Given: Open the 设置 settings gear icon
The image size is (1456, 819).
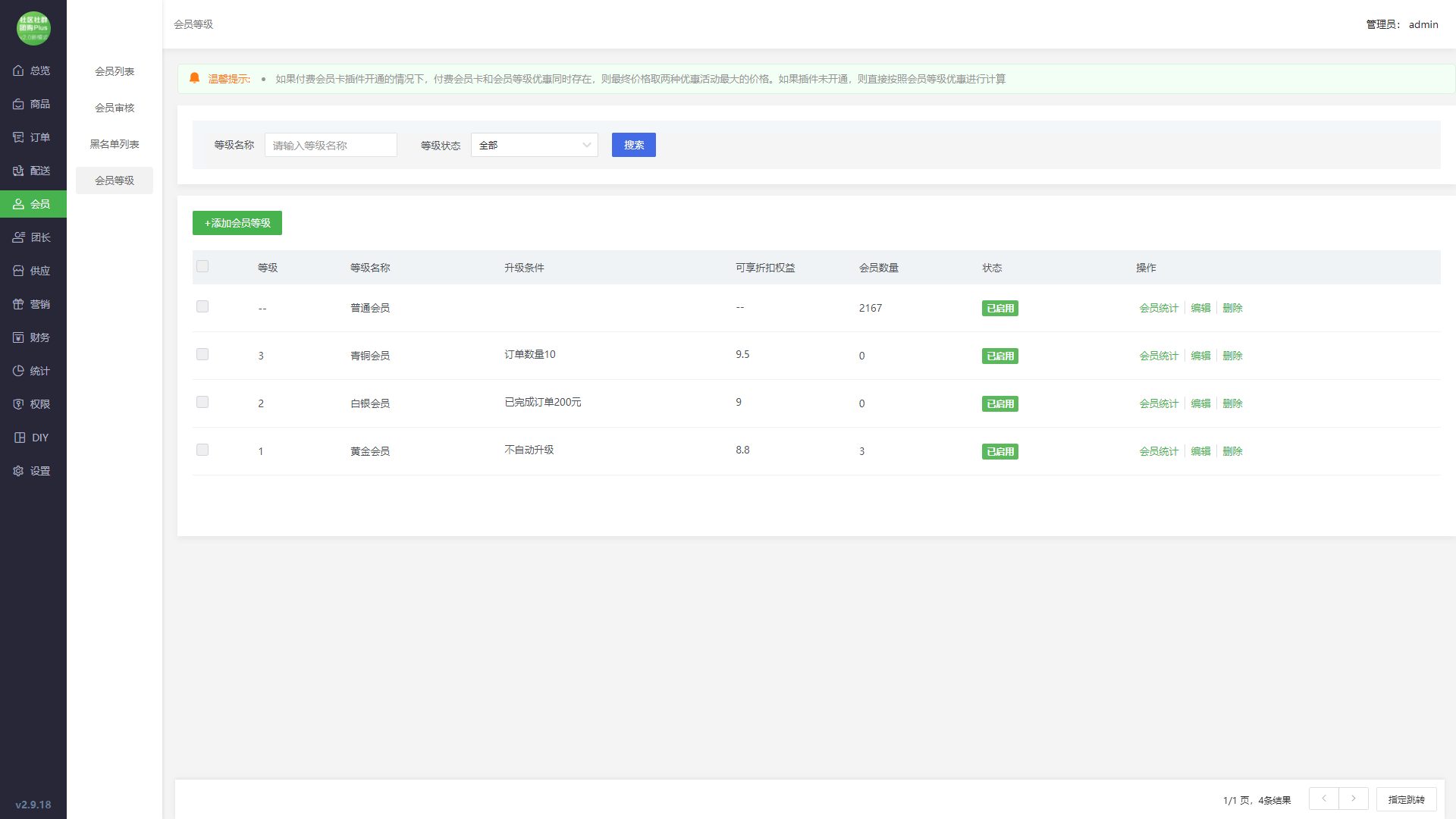Looking at the screenshot, I should [x=18, y=471].
